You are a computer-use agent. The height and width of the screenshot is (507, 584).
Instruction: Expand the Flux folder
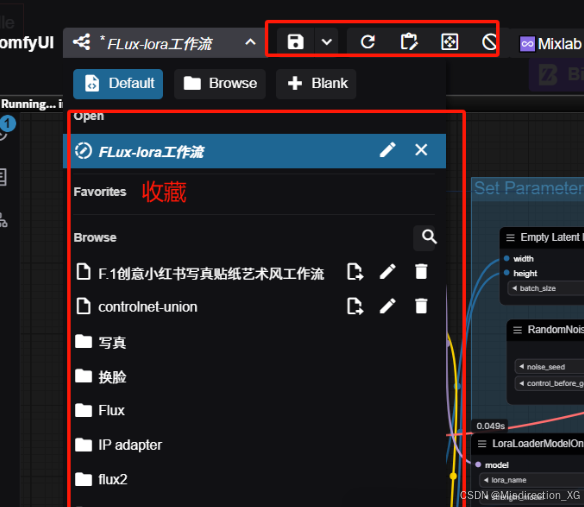click(99, 411)
